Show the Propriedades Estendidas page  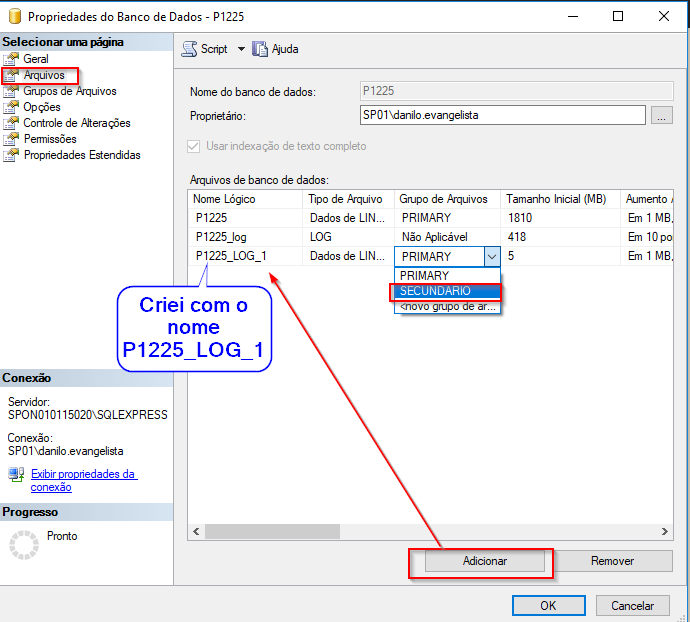(82, 155)
